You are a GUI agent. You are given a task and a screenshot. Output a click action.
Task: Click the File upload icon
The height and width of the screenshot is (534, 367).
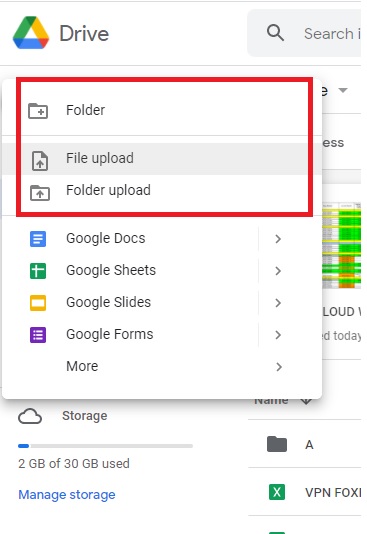point(40,160)
